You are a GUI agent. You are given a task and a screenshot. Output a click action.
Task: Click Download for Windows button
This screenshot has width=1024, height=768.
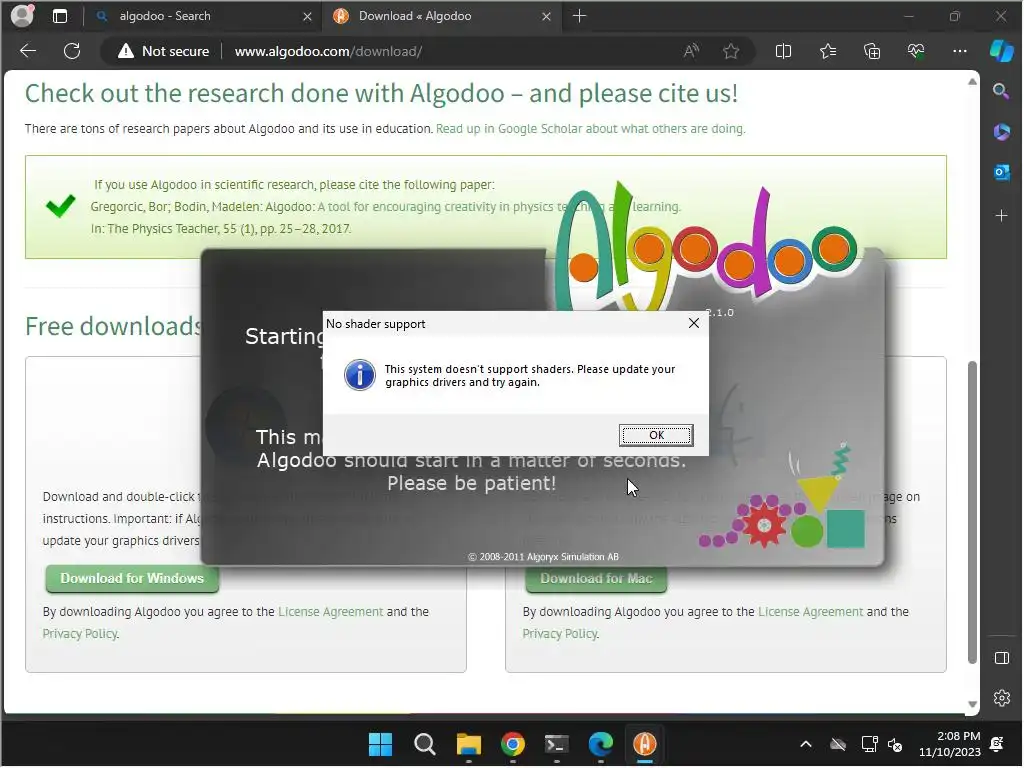coord(132,579)
